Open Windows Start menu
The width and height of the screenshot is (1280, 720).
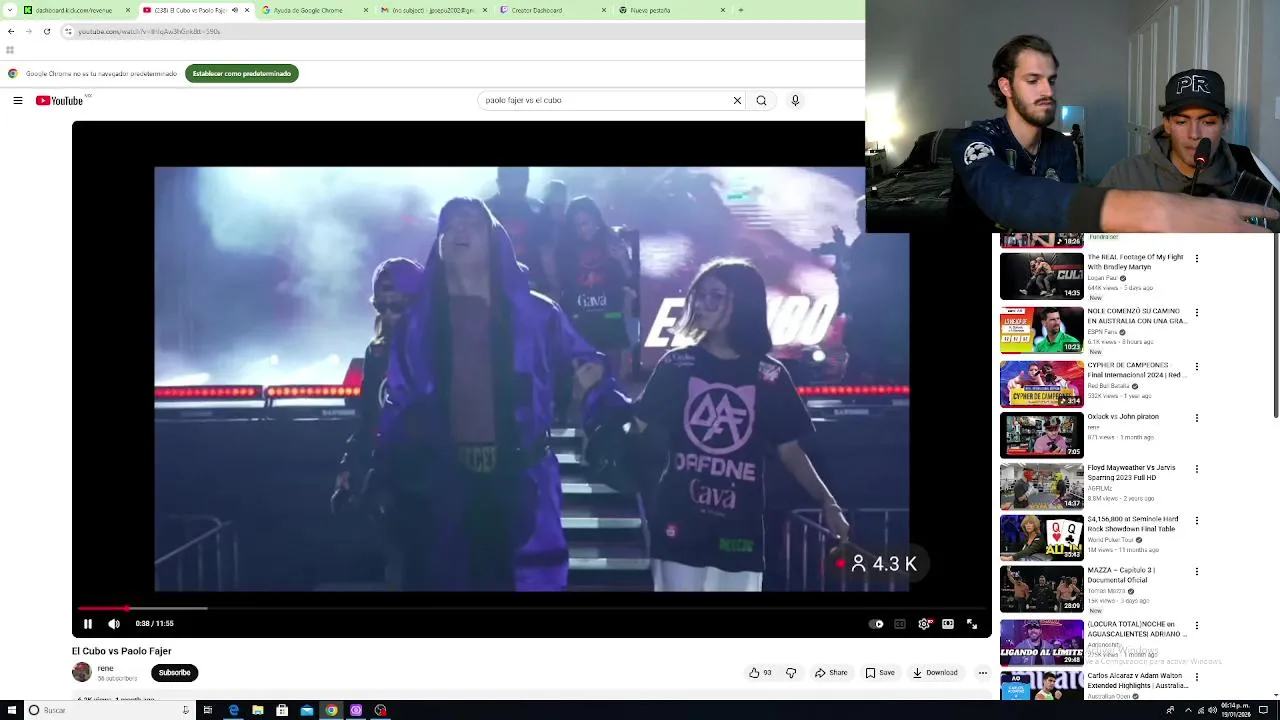pos(10,710)
